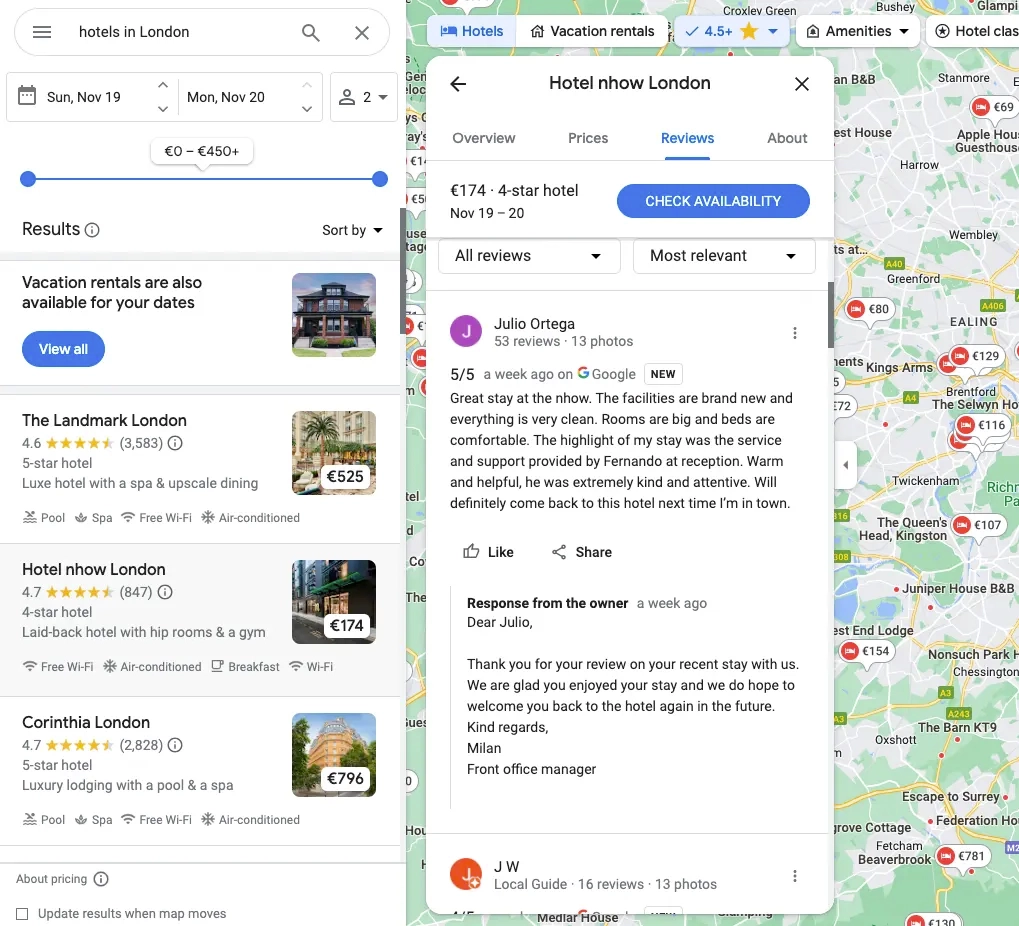The width and height of the screenshot is (1019, 926).
Task: Click the search magnifier icon
Action: coord(311,32)
